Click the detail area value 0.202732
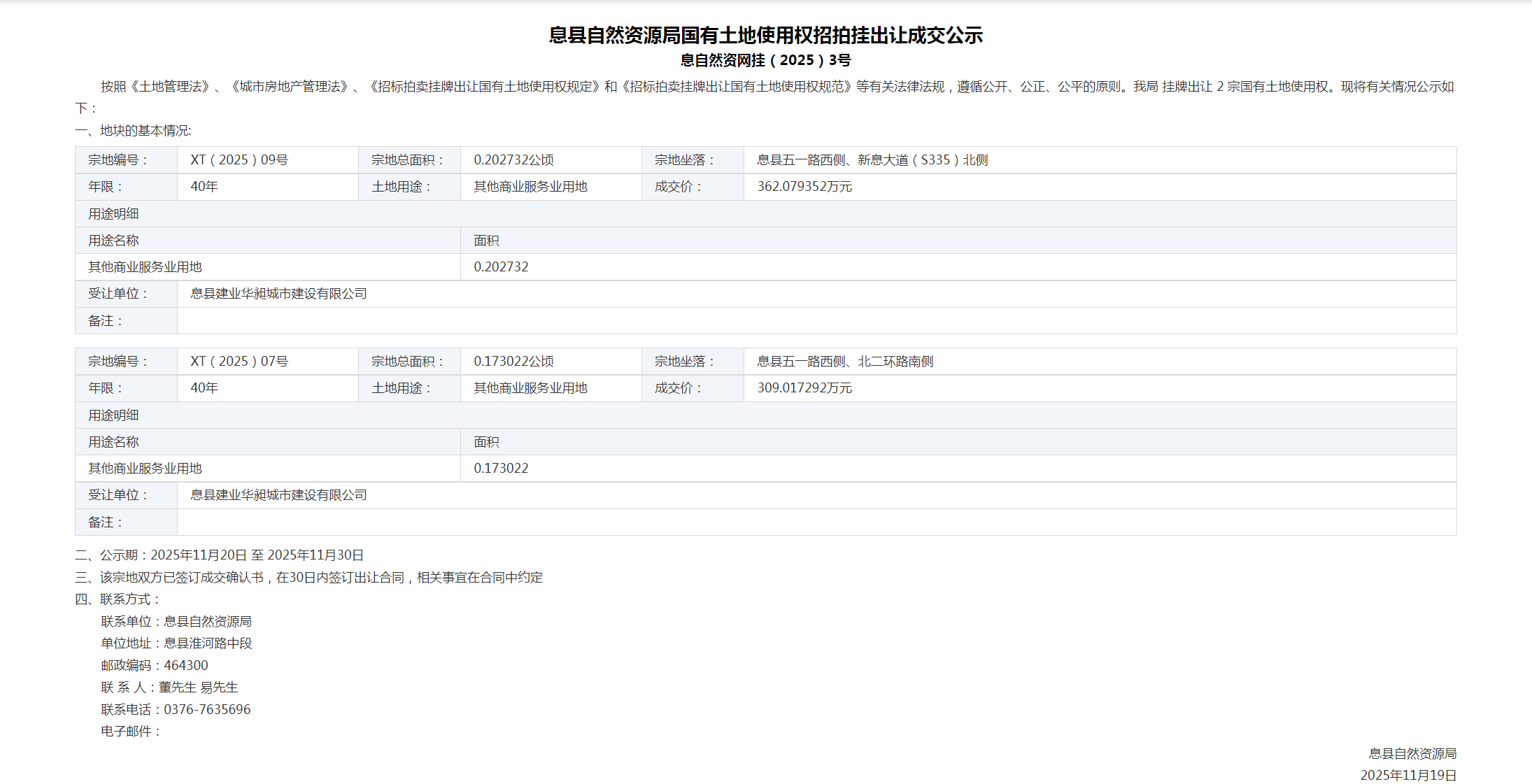The width and height of the screenshot is (1532, 784). click(501, 267)
